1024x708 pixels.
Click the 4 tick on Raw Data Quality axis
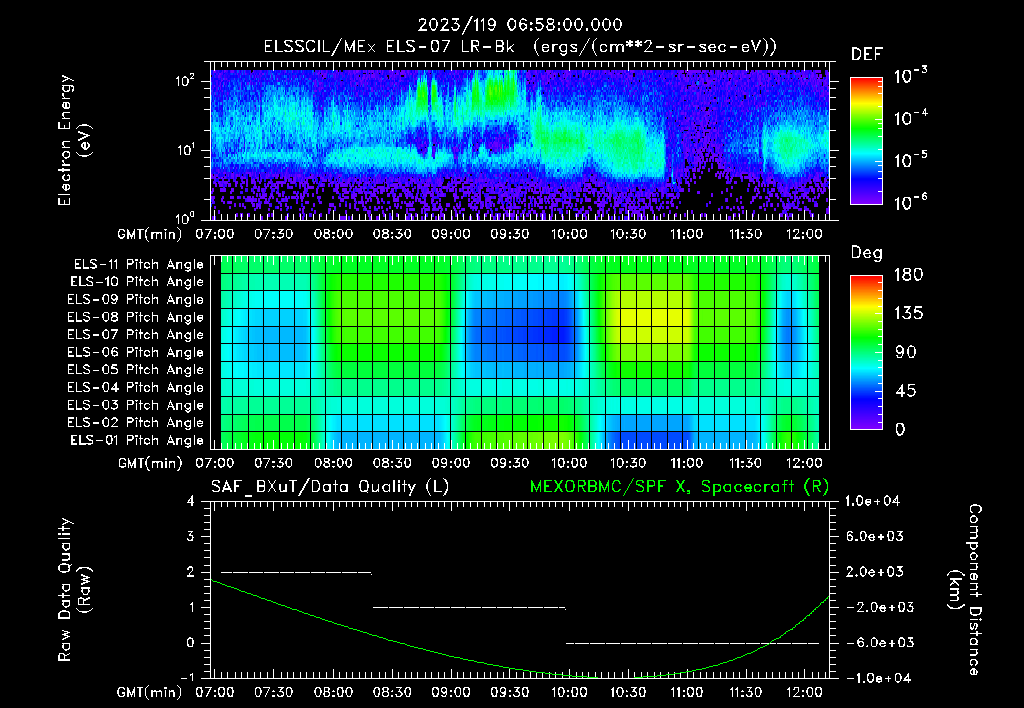191,501
